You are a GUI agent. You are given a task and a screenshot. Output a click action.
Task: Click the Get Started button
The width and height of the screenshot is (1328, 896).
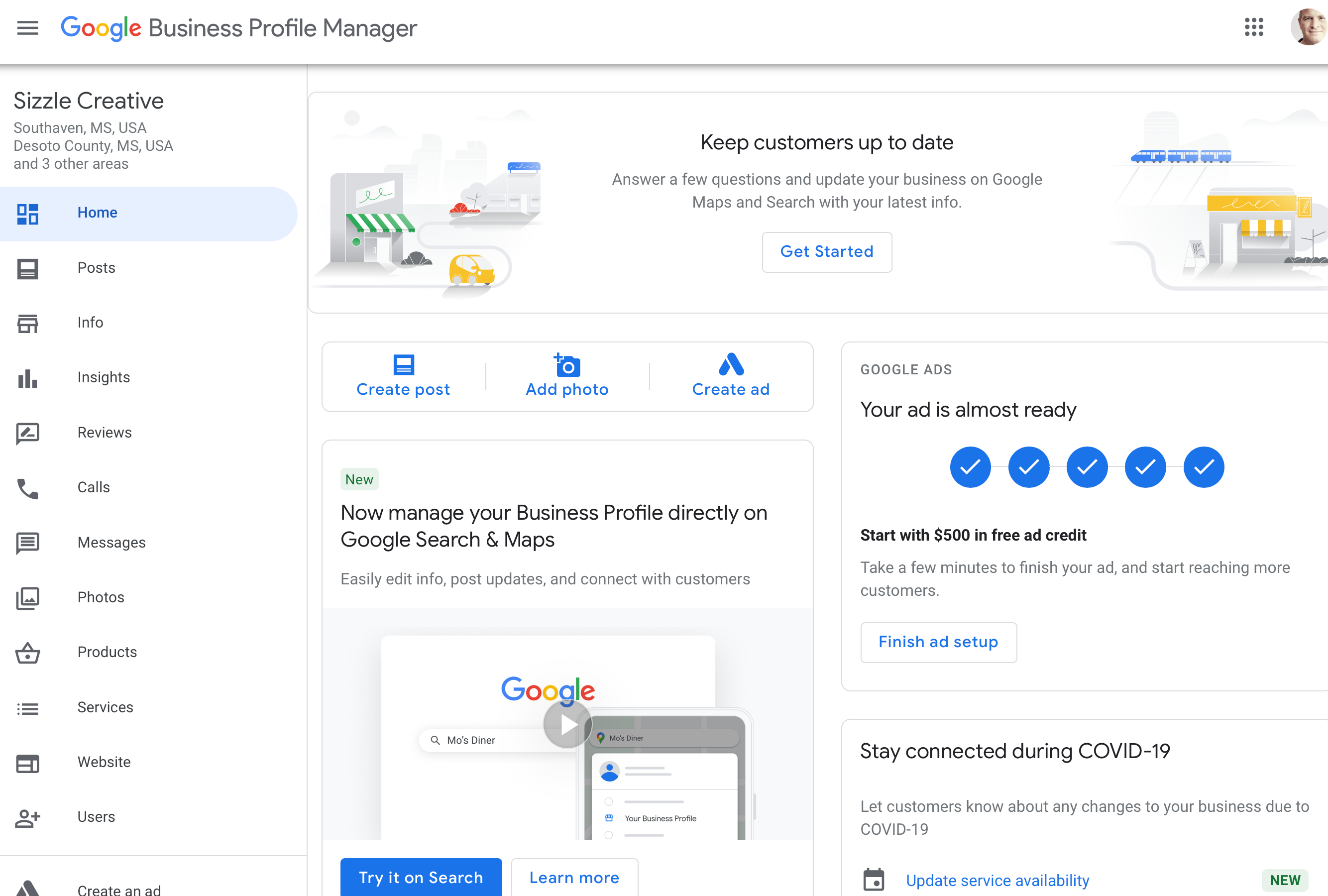(x=827, y=252)
